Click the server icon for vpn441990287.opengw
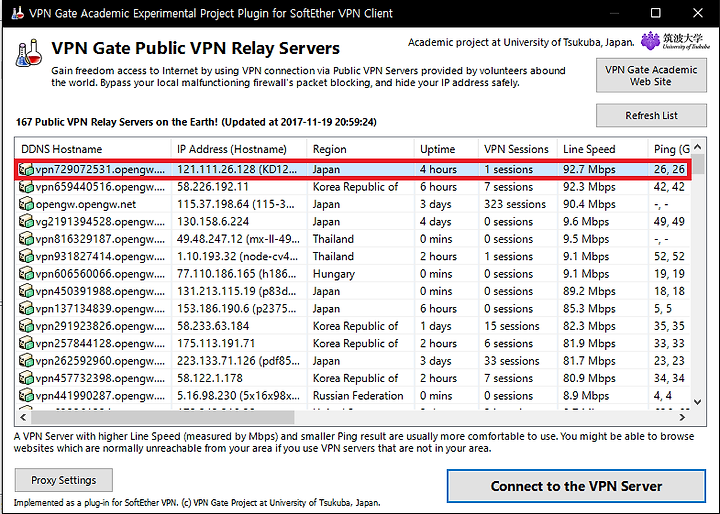720x514 pixels. (26, 395)
